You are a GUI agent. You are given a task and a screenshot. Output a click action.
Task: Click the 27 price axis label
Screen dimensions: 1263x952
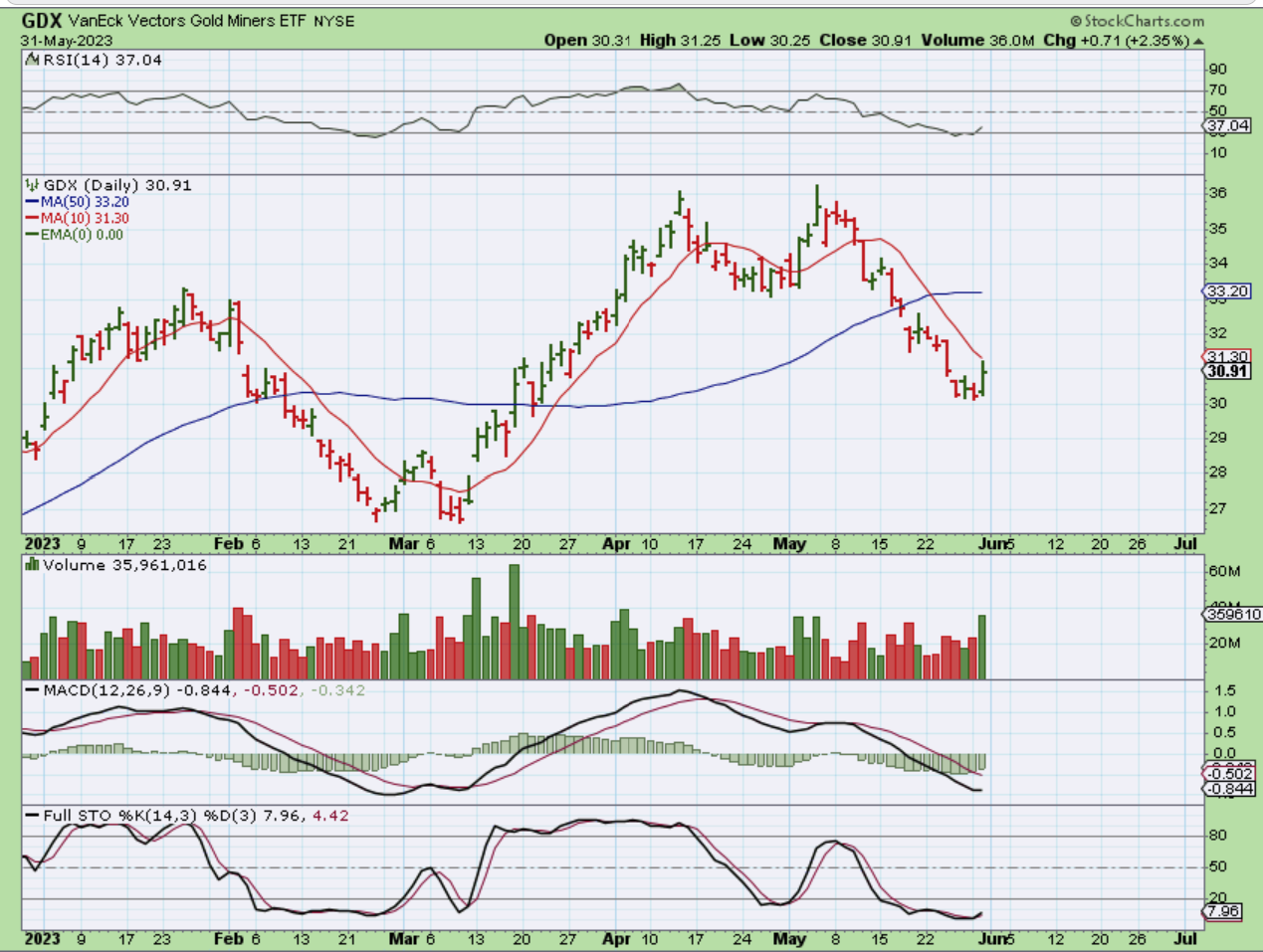(x=1217, y=508)
